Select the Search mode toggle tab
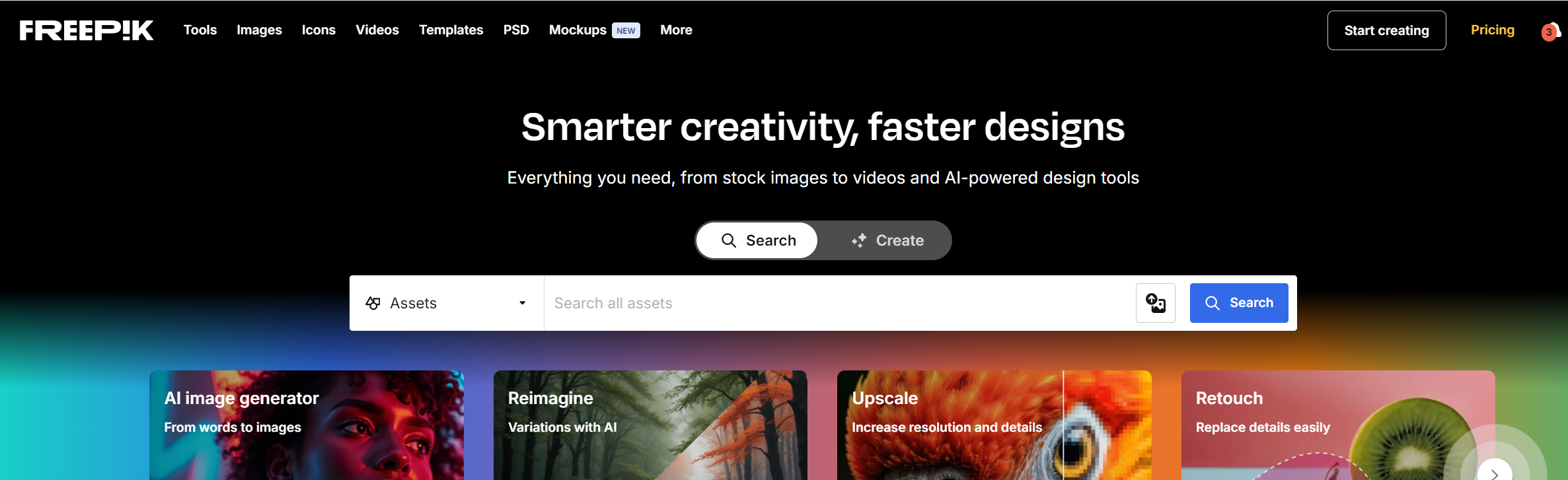 point(757,240)
